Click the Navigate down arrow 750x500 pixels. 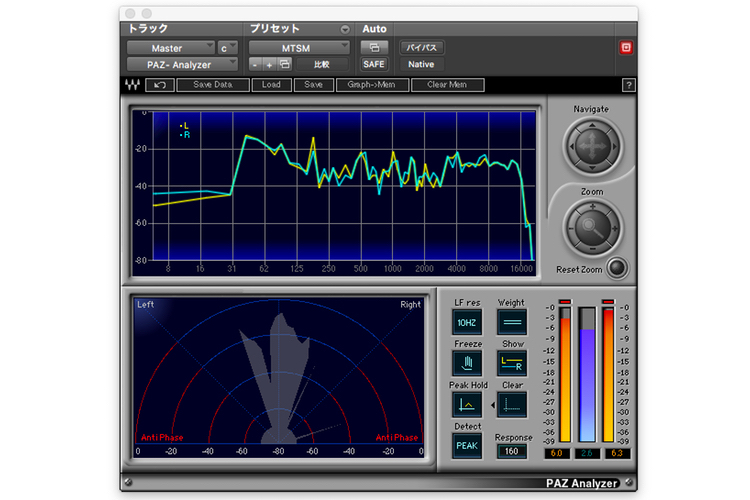[x=593, y=167]
